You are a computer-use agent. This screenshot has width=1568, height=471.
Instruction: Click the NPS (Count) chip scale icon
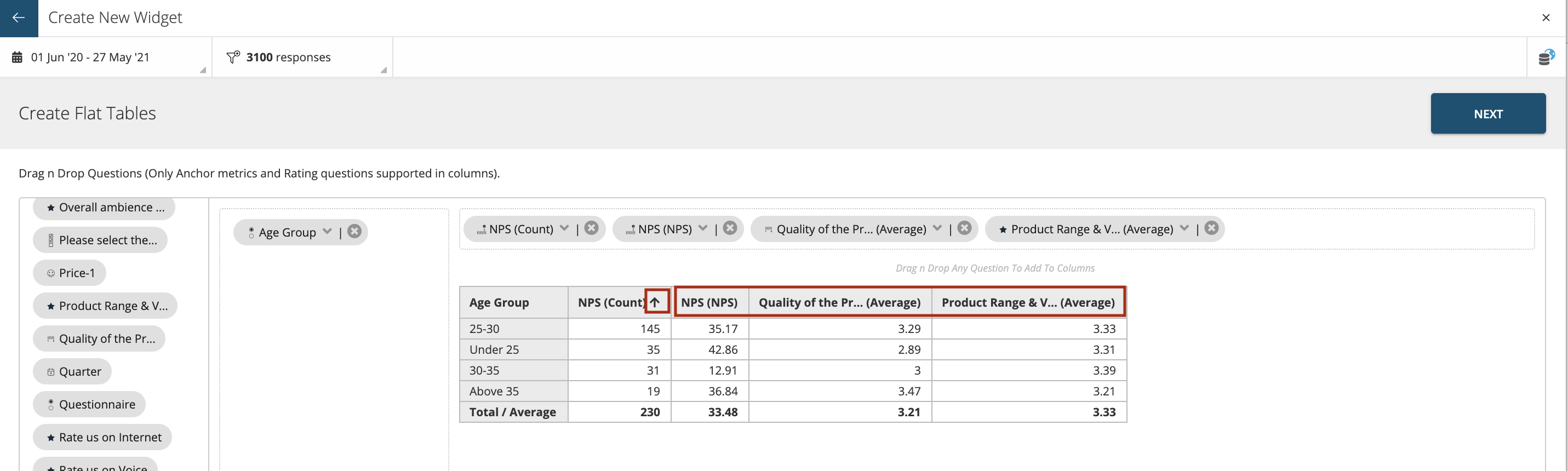pyautogui.click(x=481, y=229)
